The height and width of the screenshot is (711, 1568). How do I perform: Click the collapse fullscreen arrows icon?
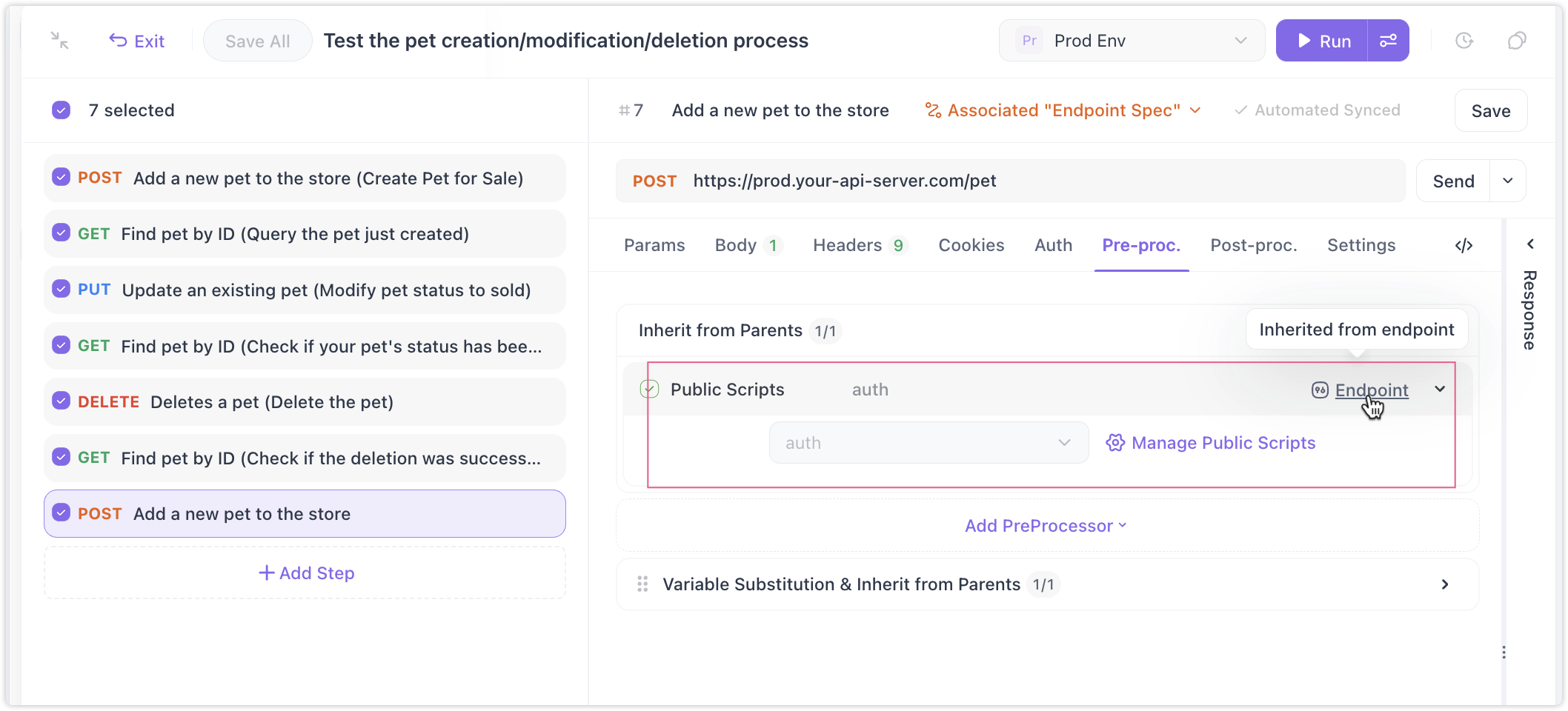[59, 41]
